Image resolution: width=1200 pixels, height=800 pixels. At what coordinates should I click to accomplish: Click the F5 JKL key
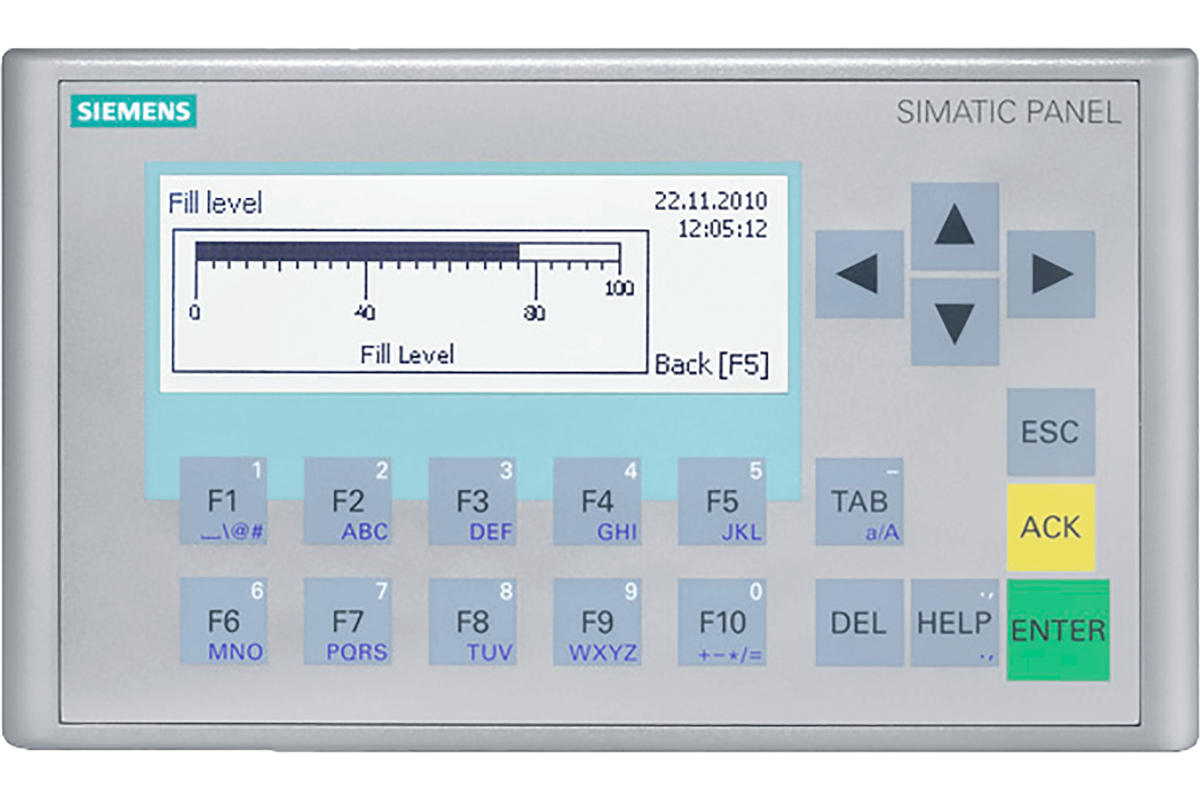[722, 502]
